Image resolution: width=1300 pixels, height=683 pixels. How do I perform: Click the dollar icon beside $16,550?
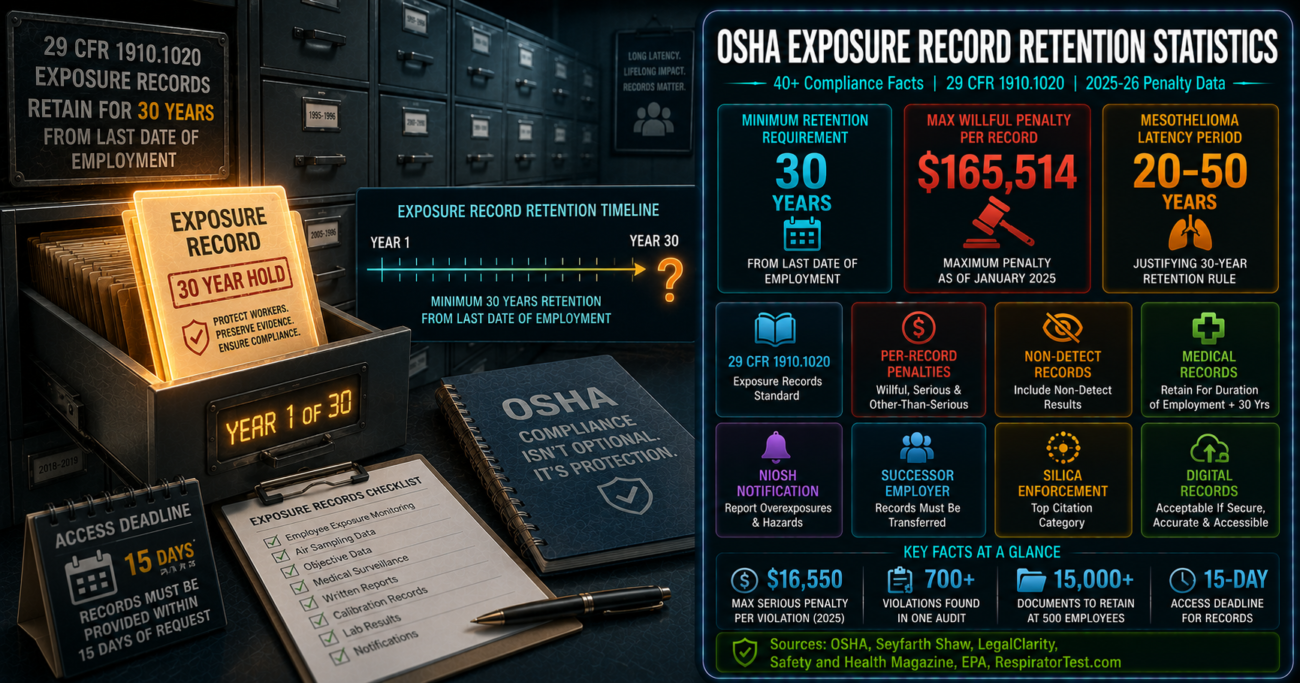(744, 579)
